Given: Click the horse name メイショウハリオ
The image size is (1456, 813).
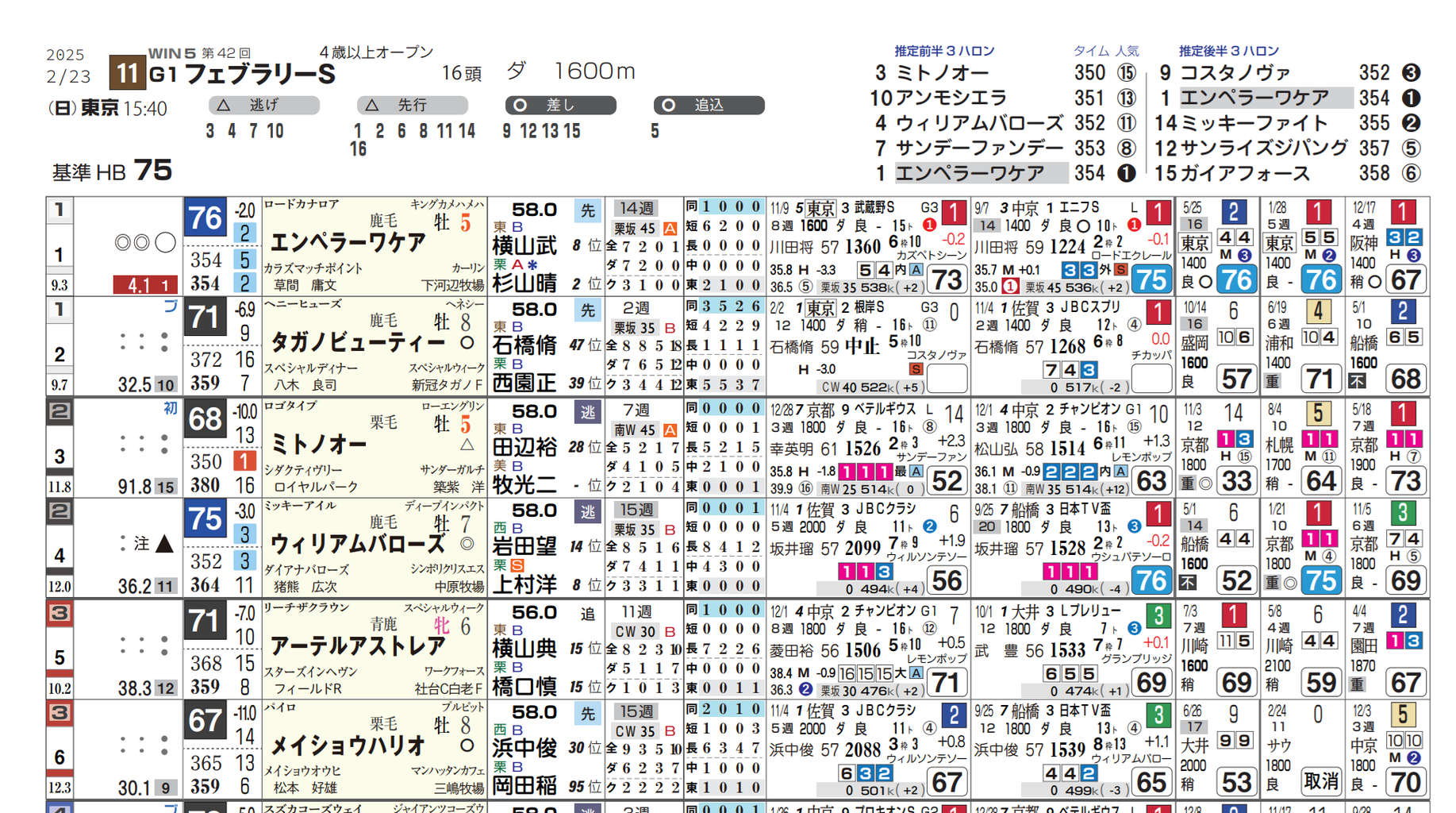Looking at the screenshot, I should [x=348, y=746].
